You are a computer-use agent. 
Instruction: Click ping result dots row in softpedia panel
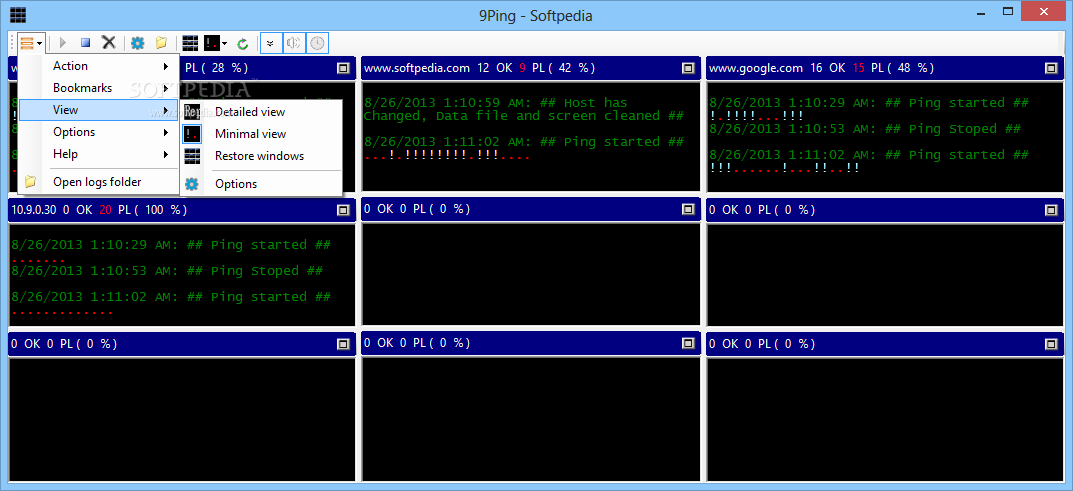click(447, 155)
